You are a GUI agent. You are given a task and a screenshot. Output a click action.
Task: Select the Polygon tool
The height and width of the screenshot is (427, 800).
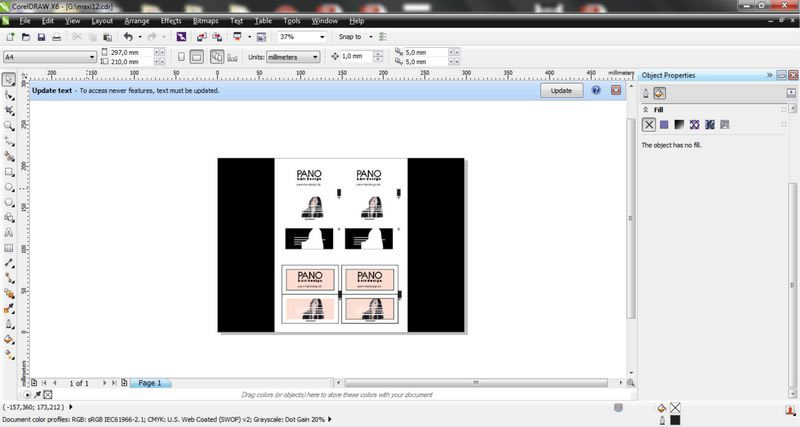[9, 203]
